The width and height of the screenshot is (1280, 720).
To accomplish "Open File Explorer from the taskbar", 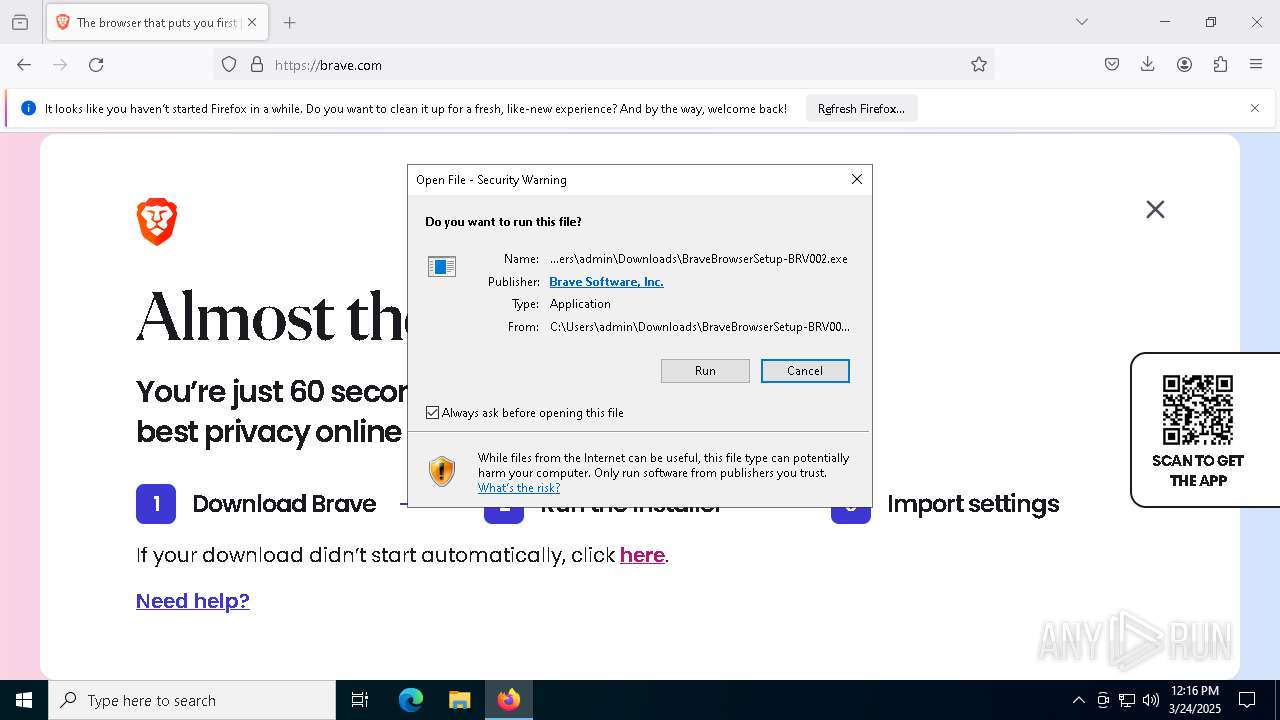I will click(460, 700).
